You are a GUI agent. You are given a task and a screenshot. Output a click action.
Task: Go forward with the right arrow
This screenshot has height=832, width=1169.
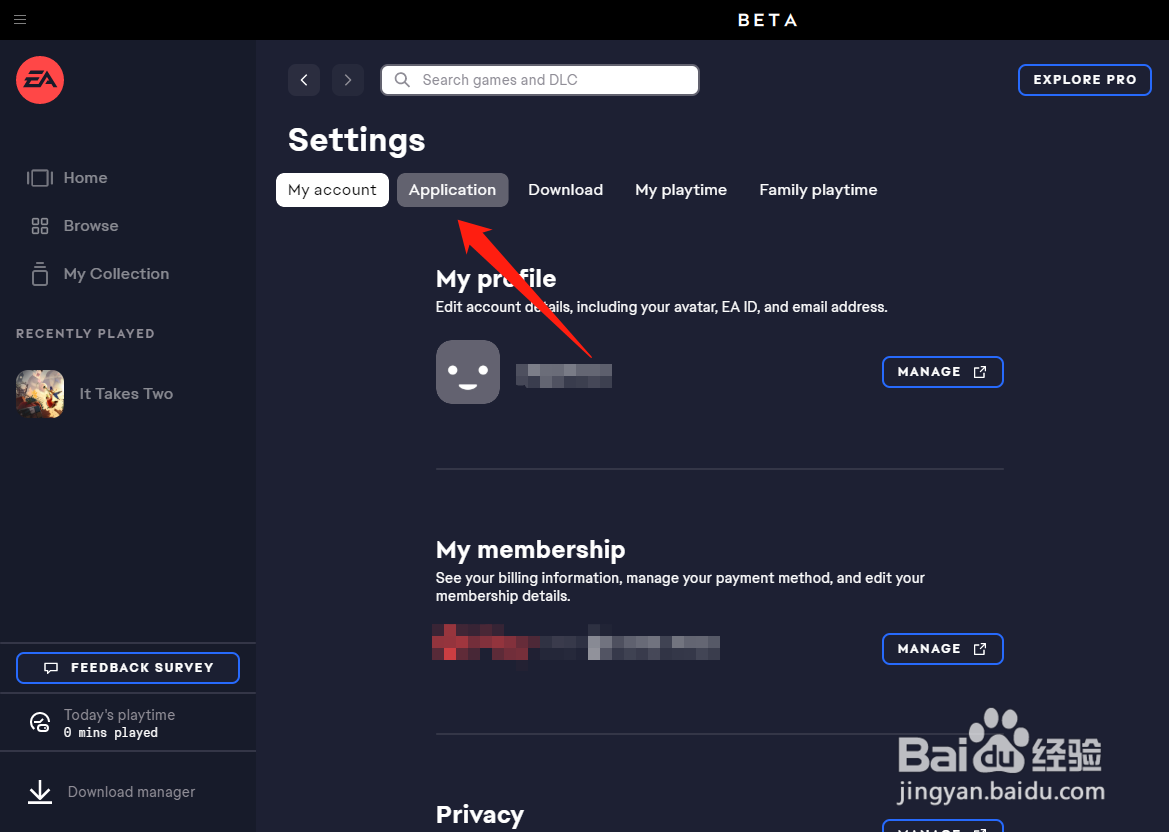347,80
